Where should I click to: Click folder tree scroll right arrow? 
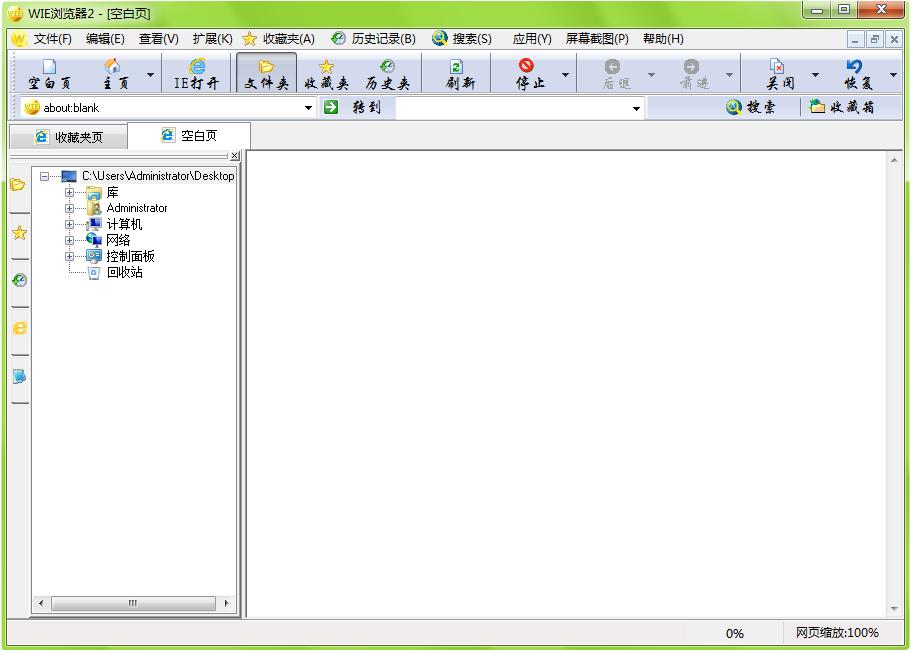(226, 603)
